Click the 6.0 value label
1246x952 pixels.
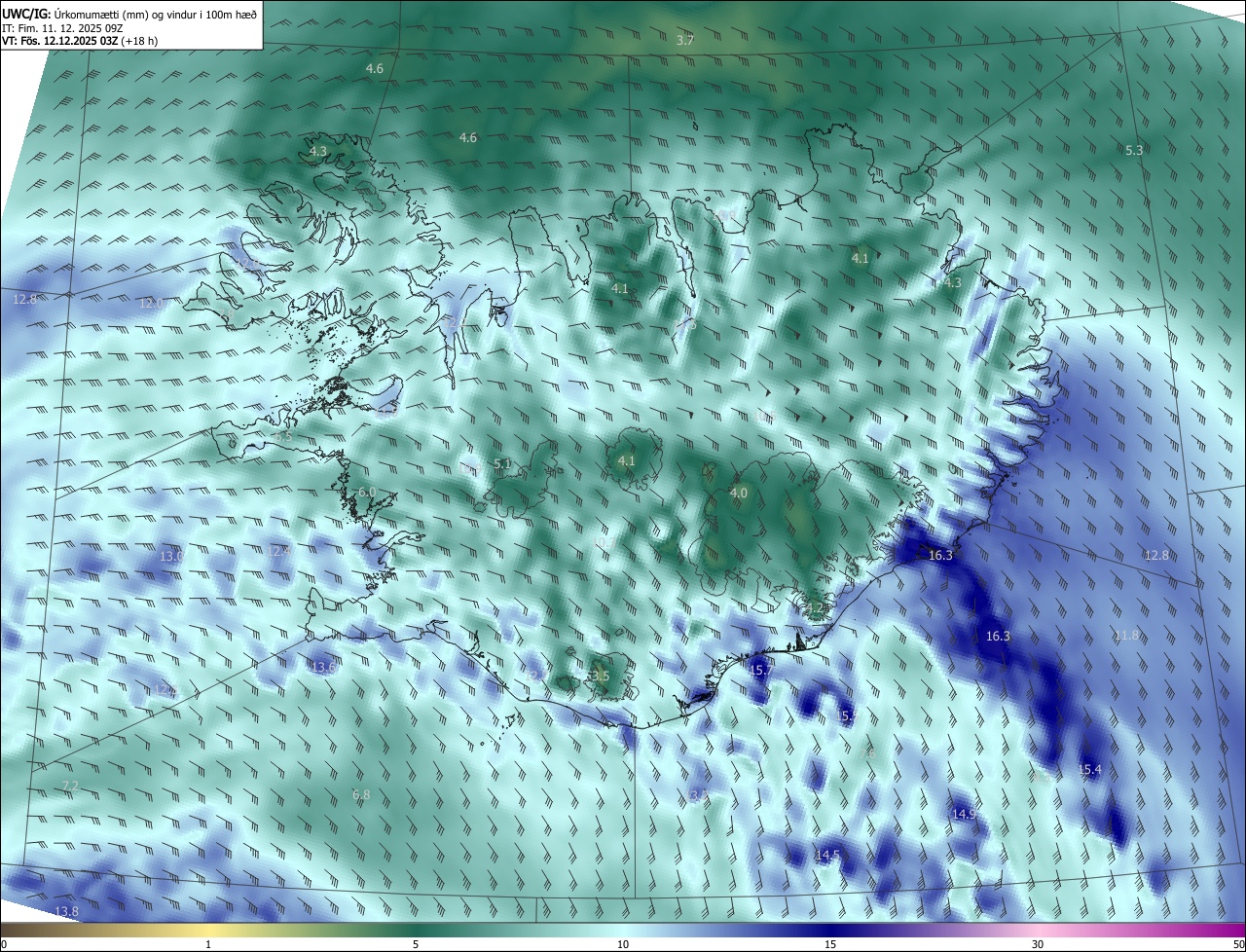(x=366, y=493)
